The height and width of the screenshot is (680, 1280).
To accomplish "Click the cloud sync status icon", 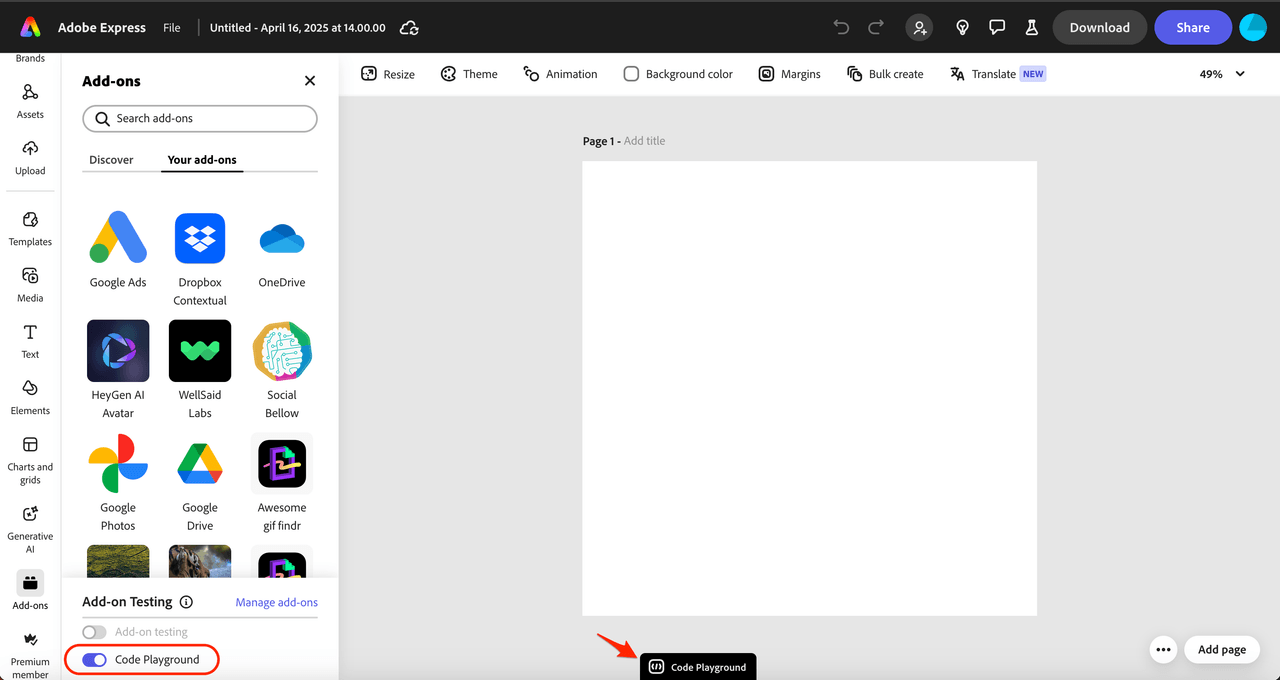I will [x=409, y=28].
